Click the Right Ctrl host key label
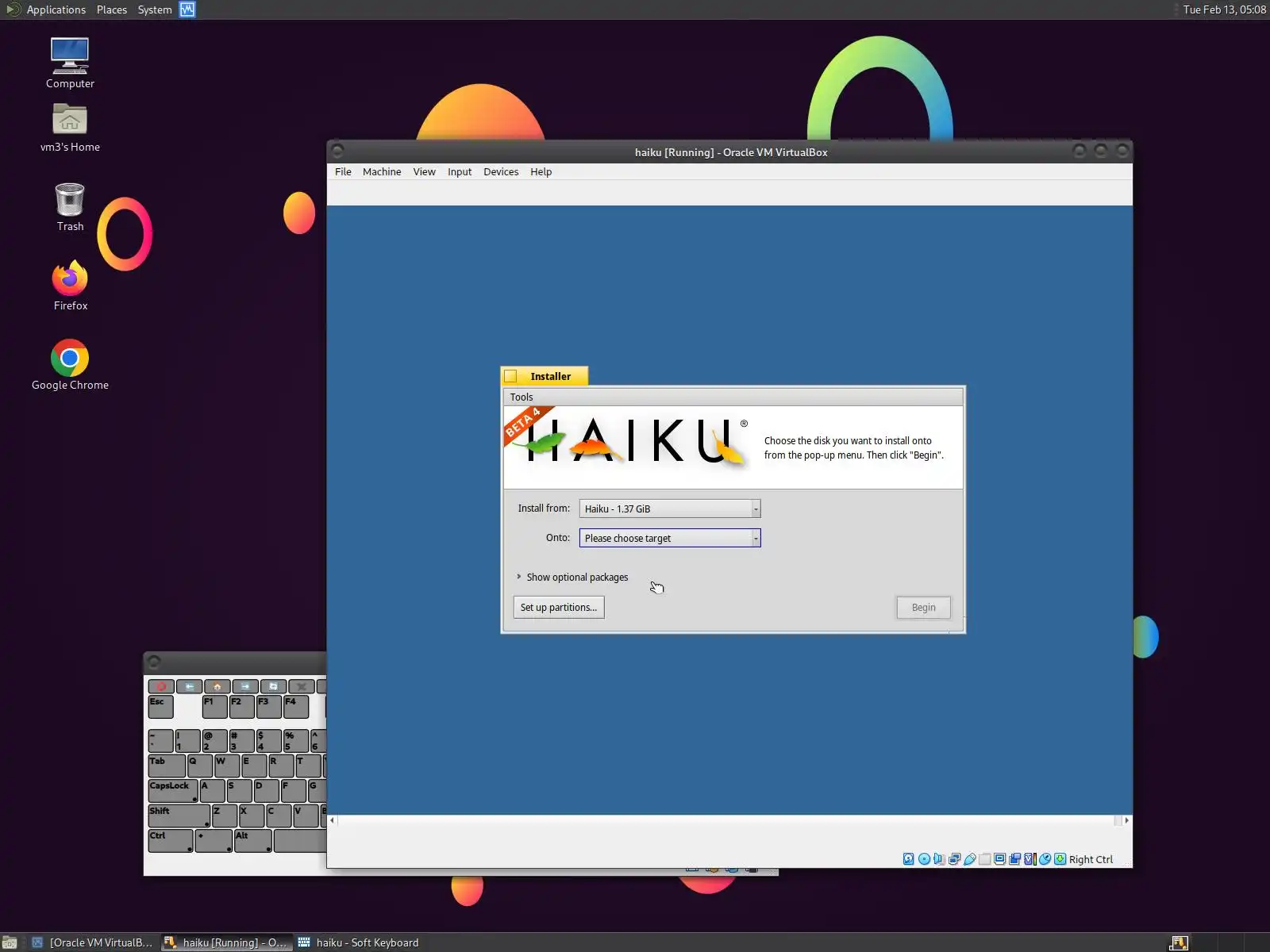Viewport: 1270px width, 952px height. pyautogui.click(x=1091, y=859)
